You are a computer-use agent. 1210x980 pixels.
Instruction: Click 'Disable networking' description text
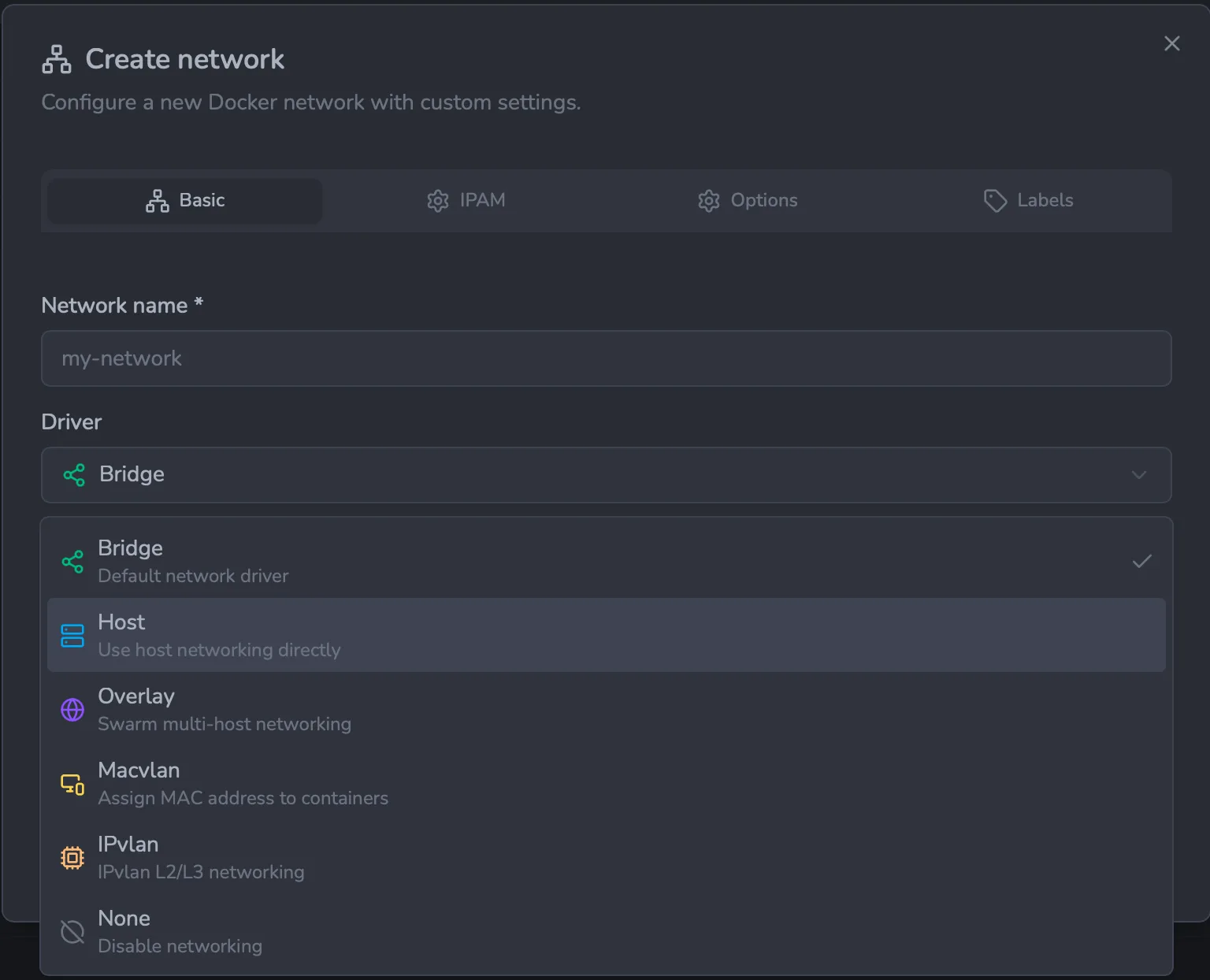[x=180, y=946]
